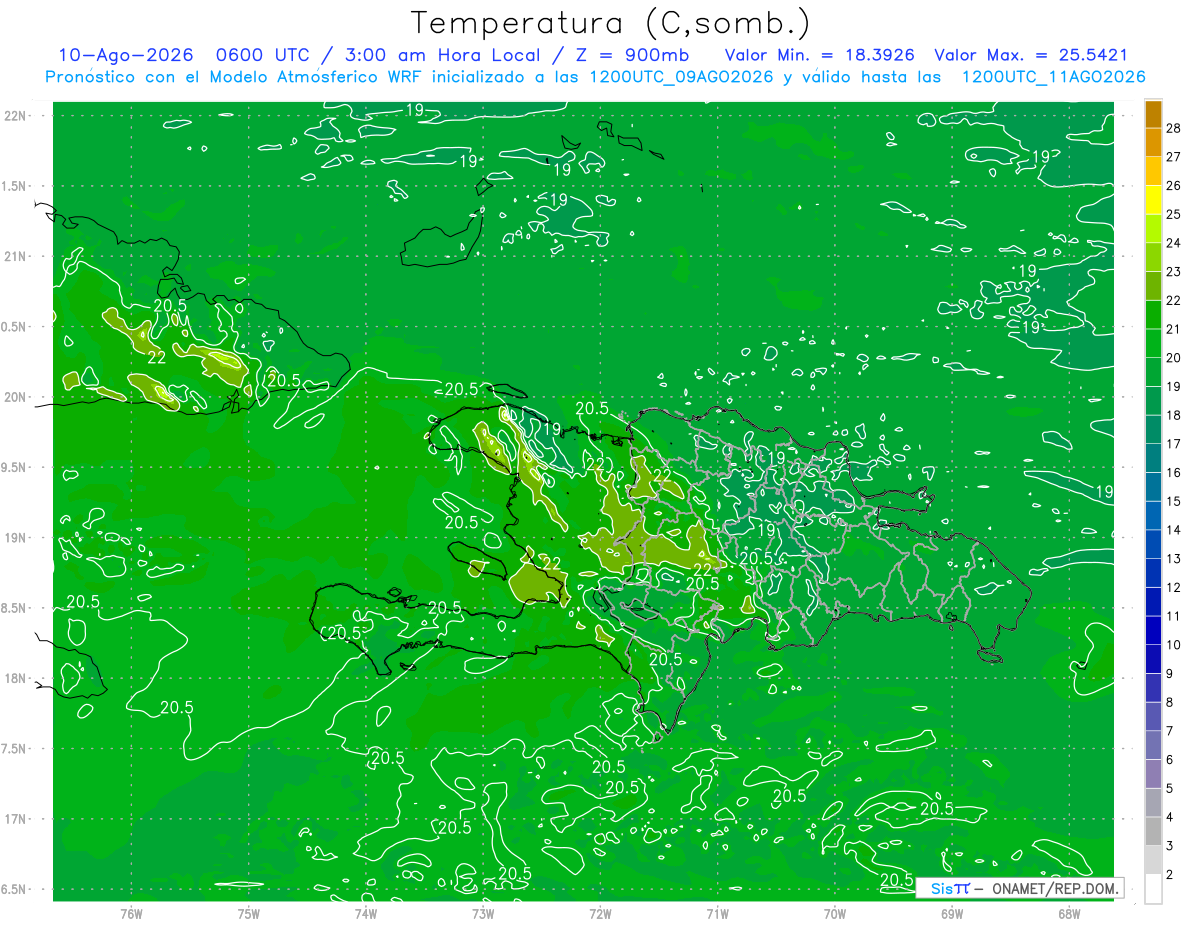
Task: Click the '76W' longitude axis label
Action: 131,913
